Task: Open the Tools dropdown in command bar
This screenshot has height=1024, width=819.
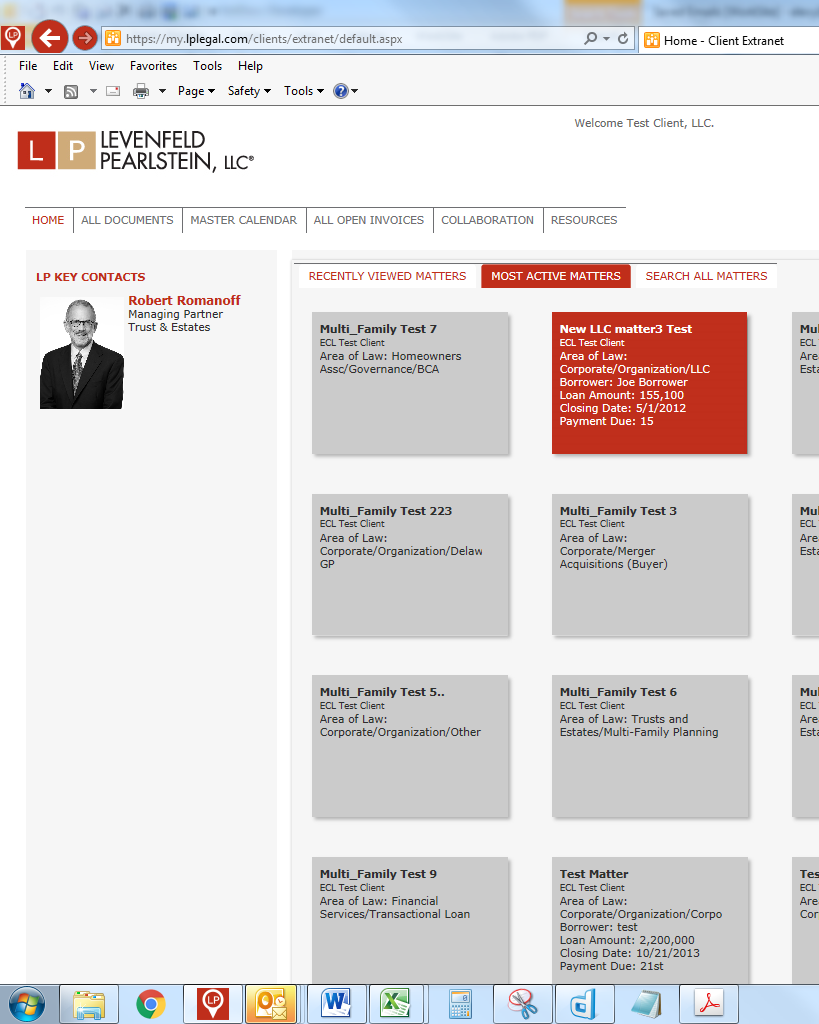Action: click(304, 91)
